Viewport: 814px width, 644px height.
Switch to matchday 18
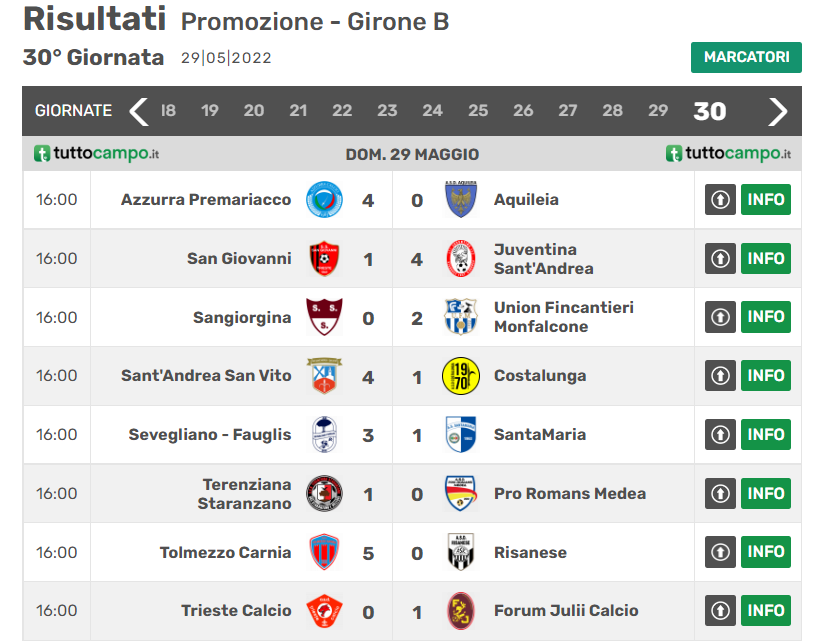click(x=168, y=111)
